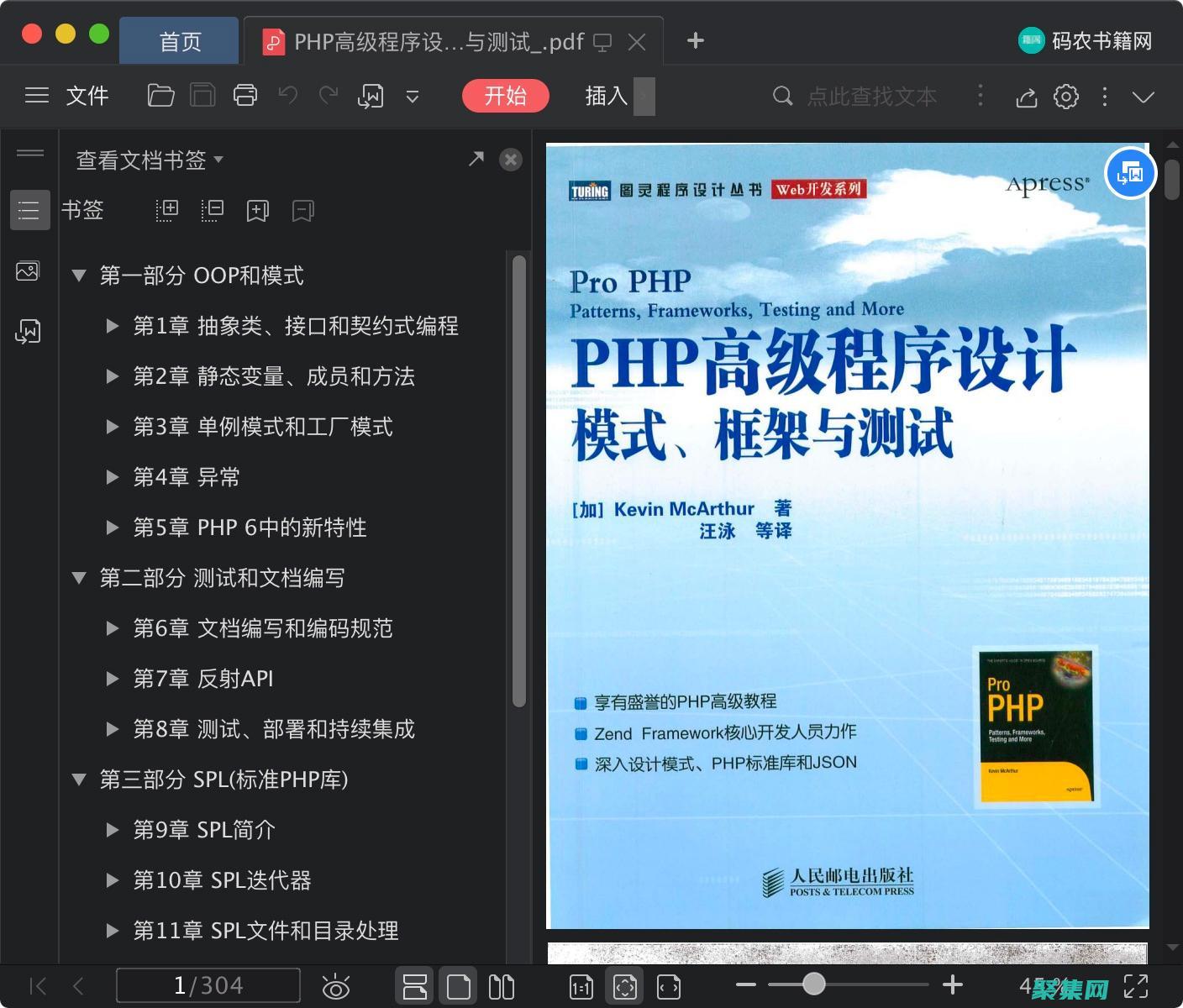This screenshot has width=1183, height=1008.
Task: Add a new bookmark in the bookmarks panel
Action: point(257,210)
